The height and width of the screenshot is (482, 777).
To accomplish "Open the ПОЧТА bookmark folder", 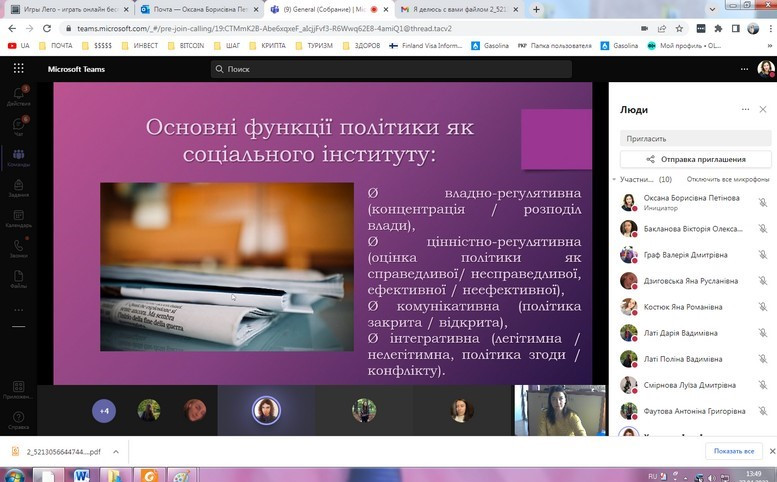I will coord(56,46).
